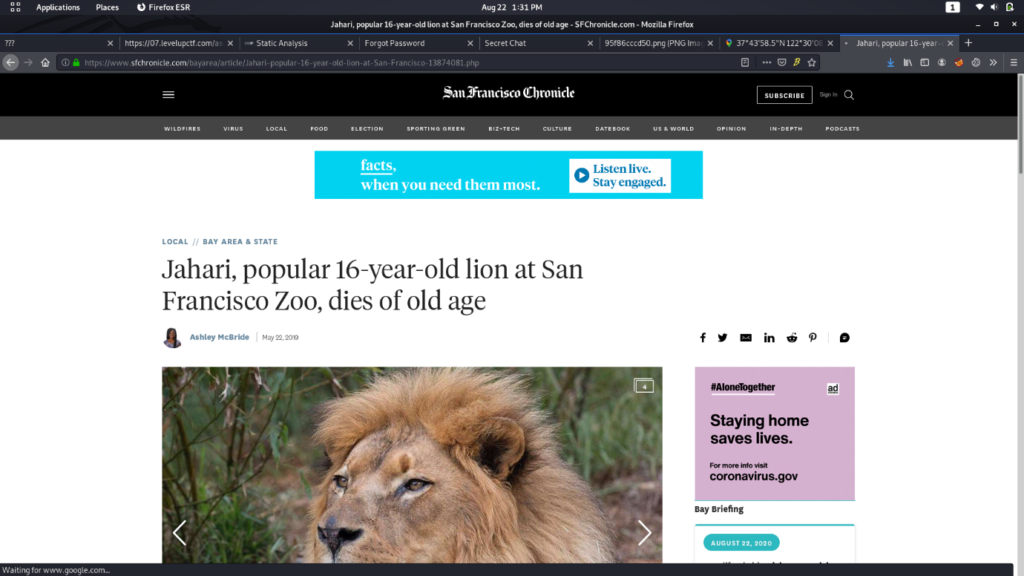Share article on Reddit icon

[x=792, y=338]
